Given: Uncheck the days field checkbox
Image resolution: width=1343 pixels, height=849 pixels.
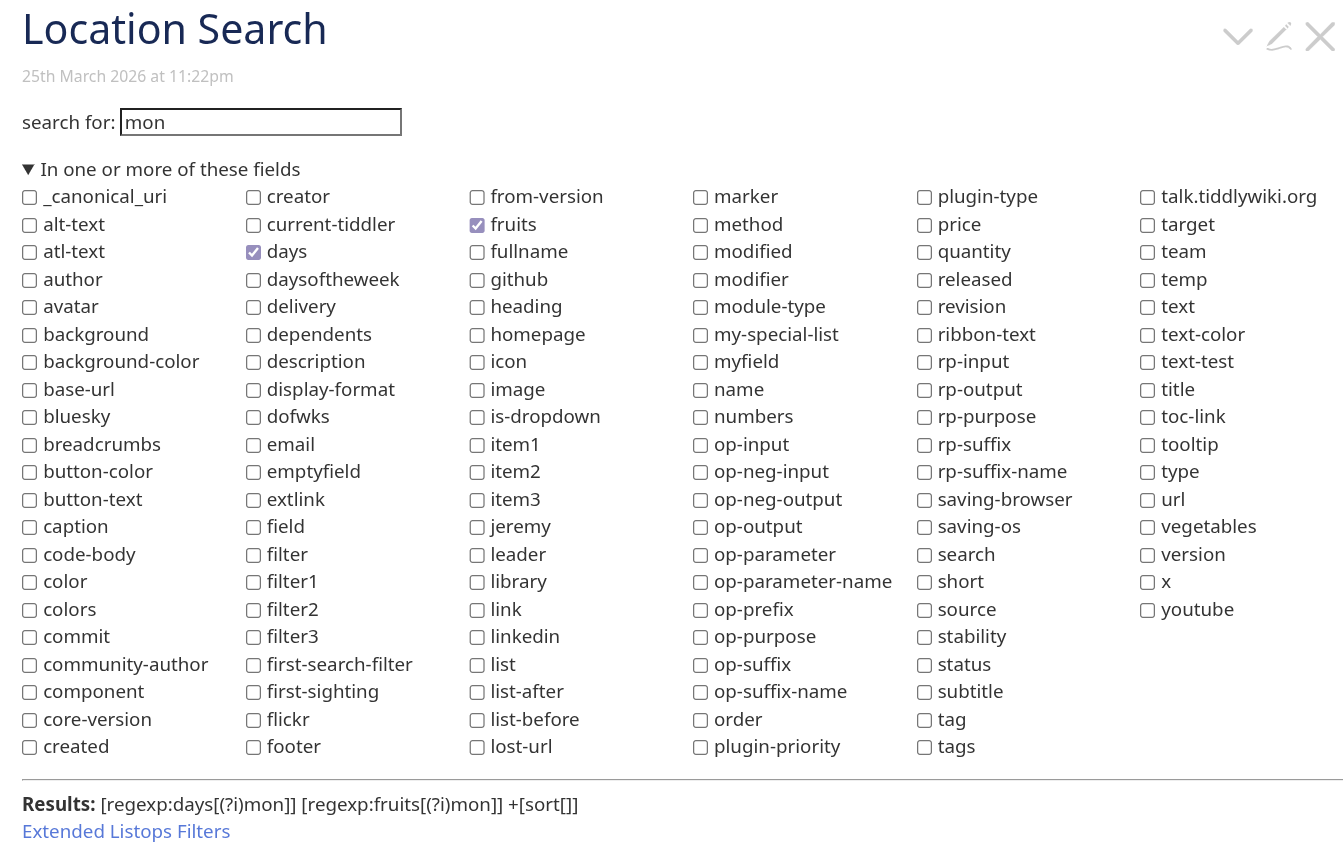Looking at the screenshot, I should pos(254,253).
